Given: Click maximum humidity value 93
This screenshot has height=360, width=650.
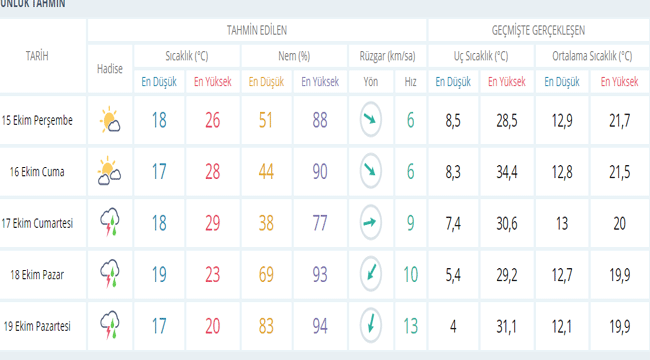Looking at the screenshot, I should coord(320,275).
